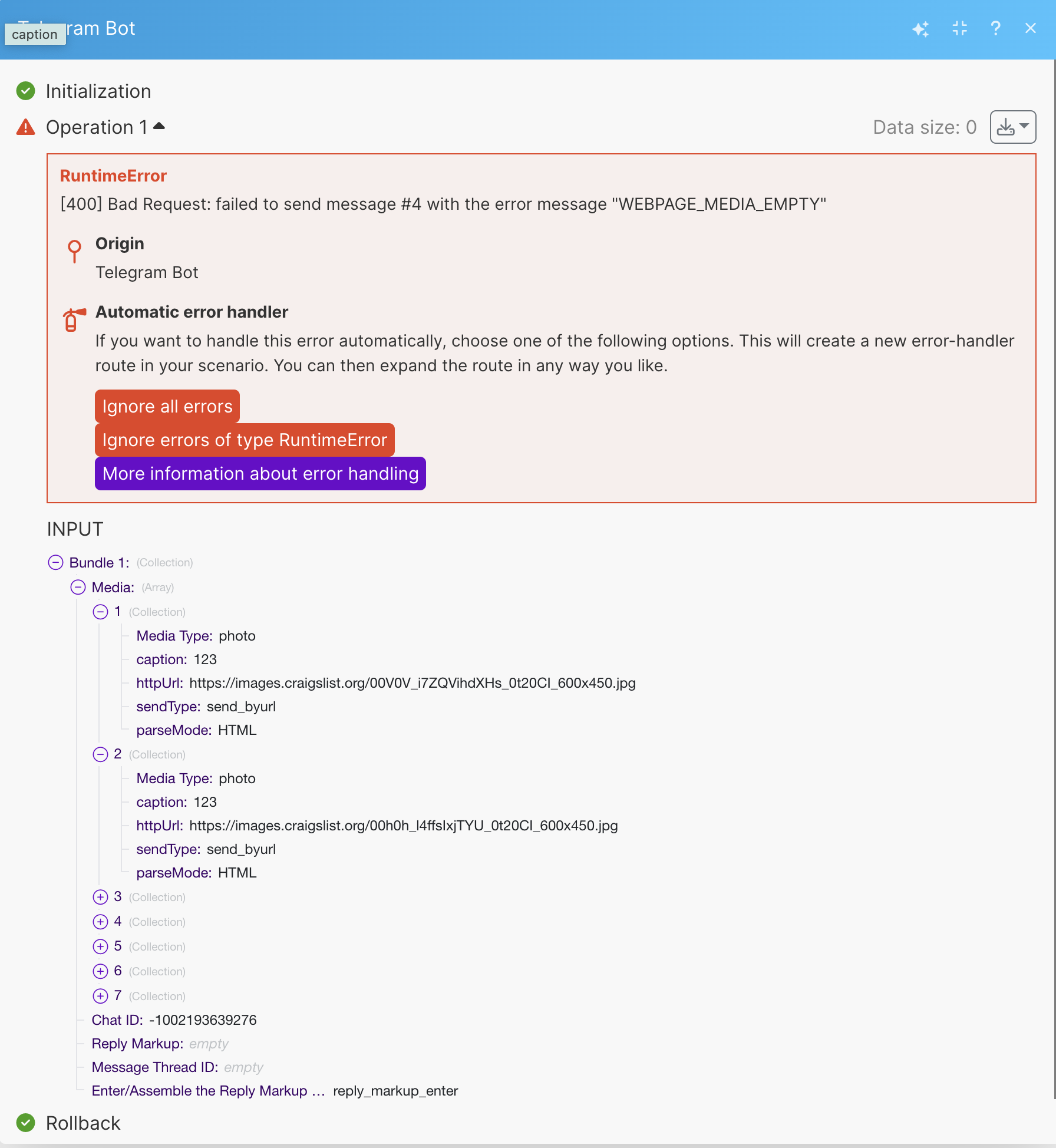Click the Operation 1 warning triangle icon
1056x1148 pixels.
click(x=25, y=127)
